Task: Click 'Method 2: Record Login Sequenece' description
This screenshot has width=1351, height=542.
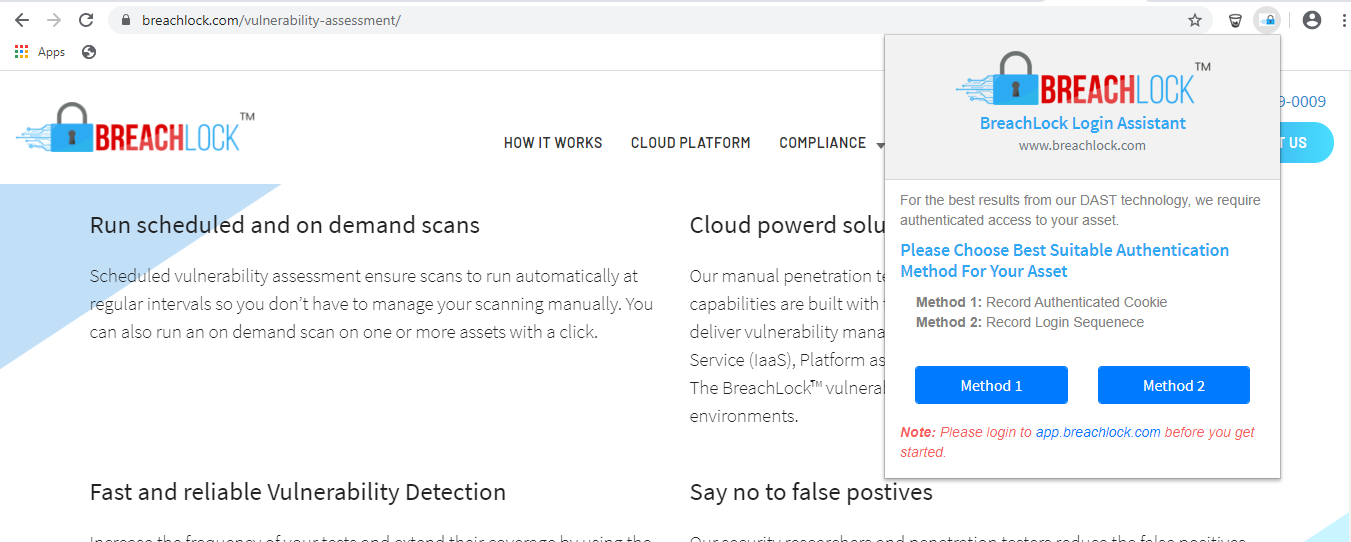Action: pos(1030,322)
